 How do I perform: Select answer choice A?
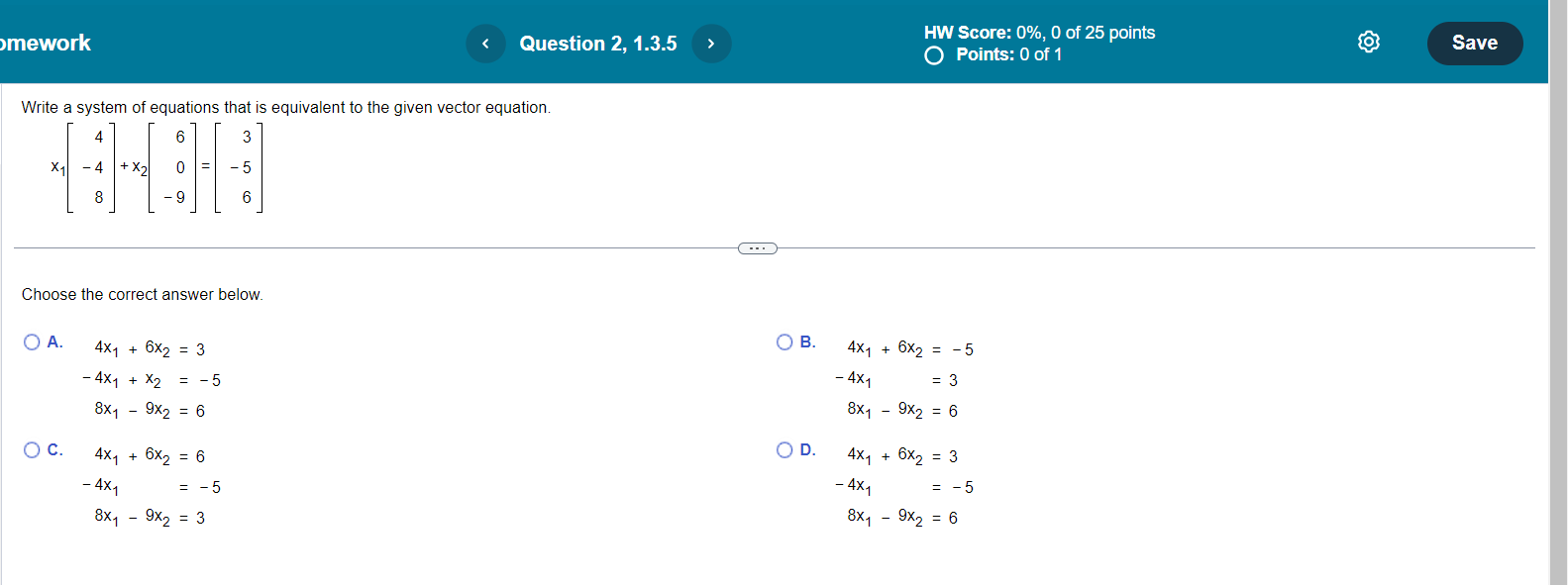[33, 341]
